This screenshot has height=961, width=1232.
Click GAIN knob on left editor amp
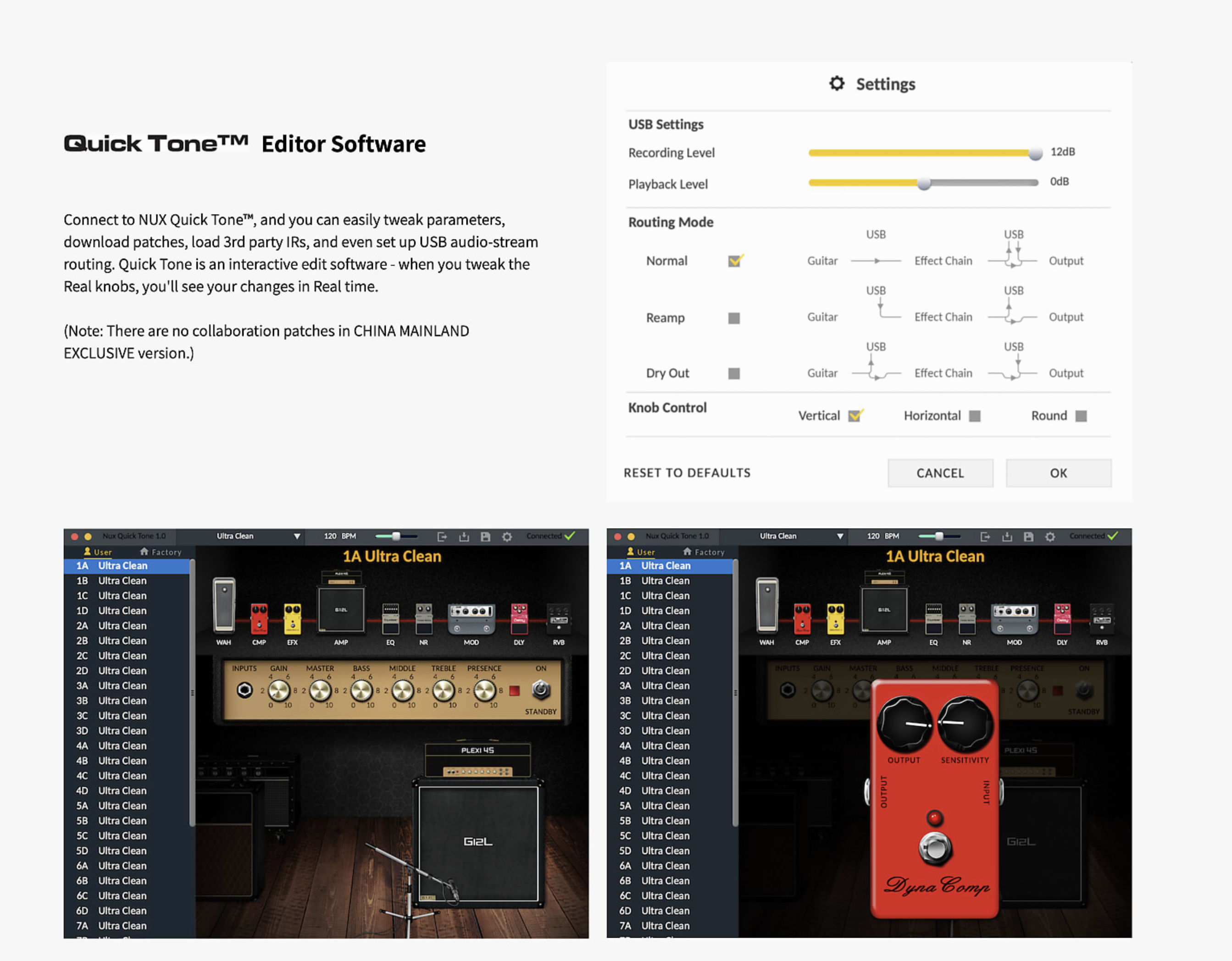(279, 690)
